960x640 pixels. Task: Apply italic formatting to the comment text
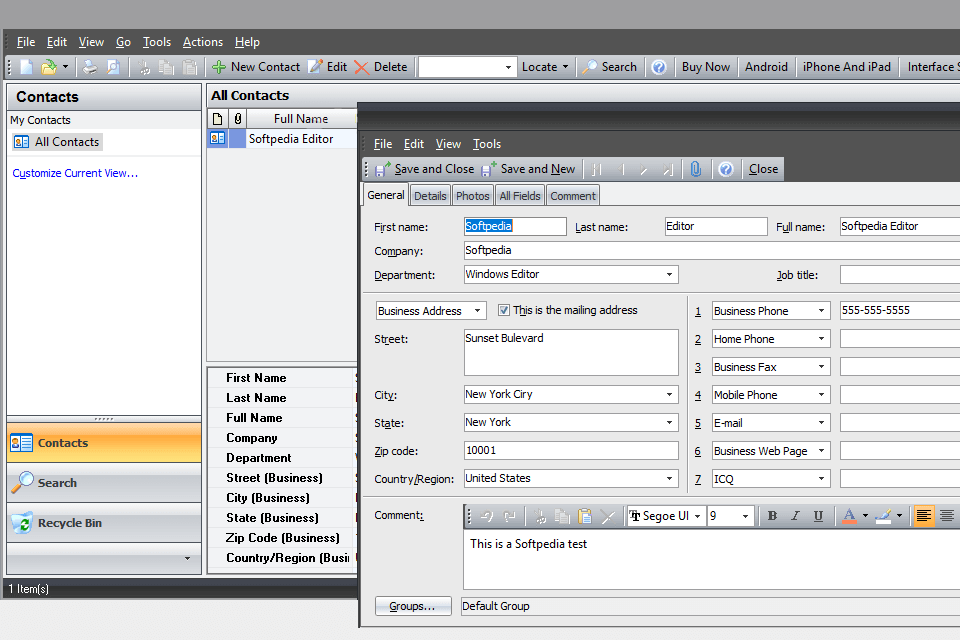pyautogui.click(x=794, y=515)
